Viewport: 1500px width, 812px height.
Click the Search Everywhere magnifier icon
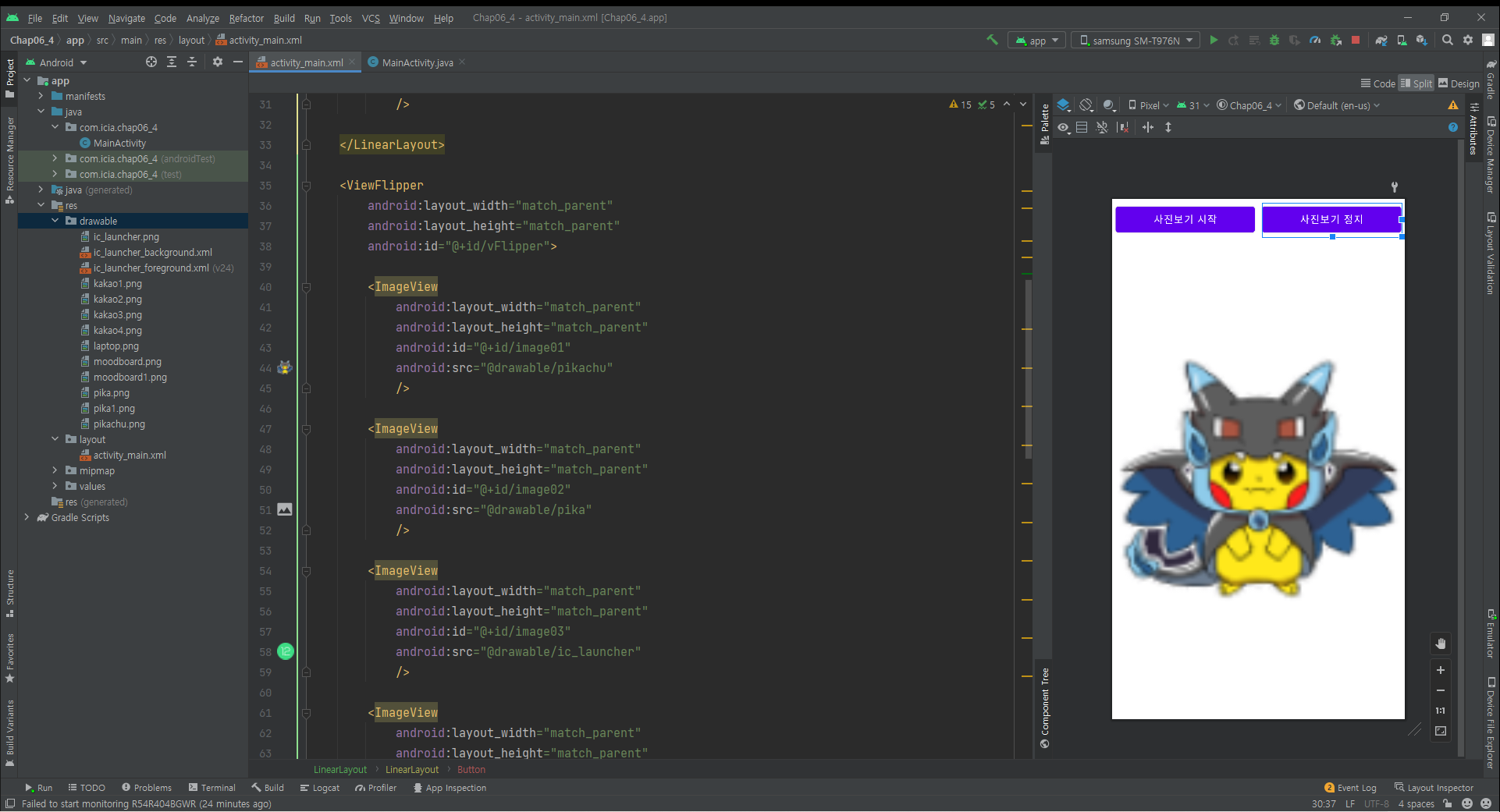(1448, 40)
